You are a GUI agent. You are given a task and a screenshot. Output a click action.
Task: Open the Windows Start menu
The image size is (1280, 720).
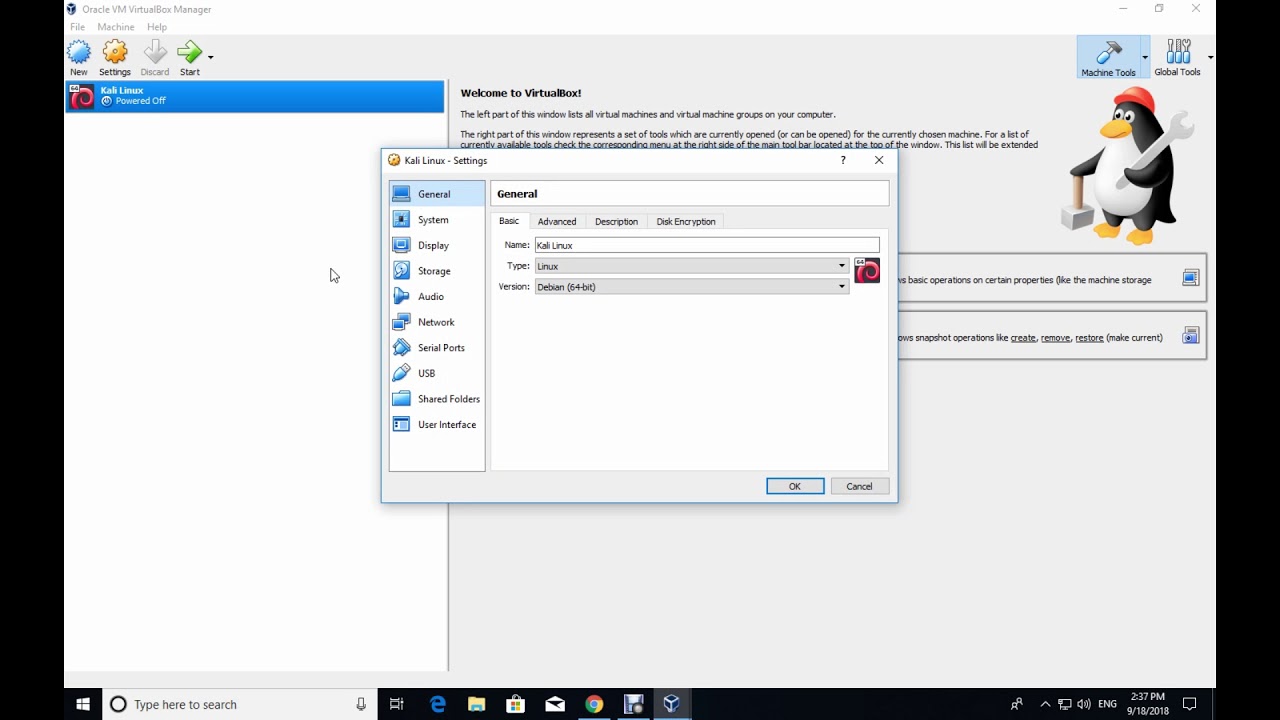(x=83, y=704)
